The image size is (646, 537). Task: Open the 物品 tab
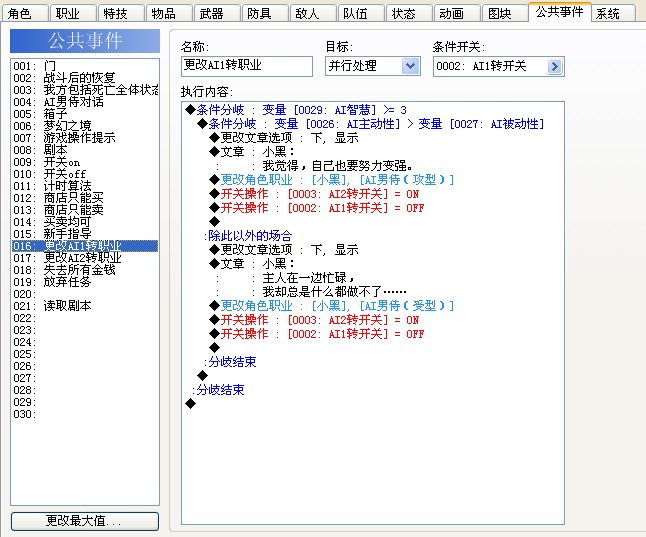point(169,13)
